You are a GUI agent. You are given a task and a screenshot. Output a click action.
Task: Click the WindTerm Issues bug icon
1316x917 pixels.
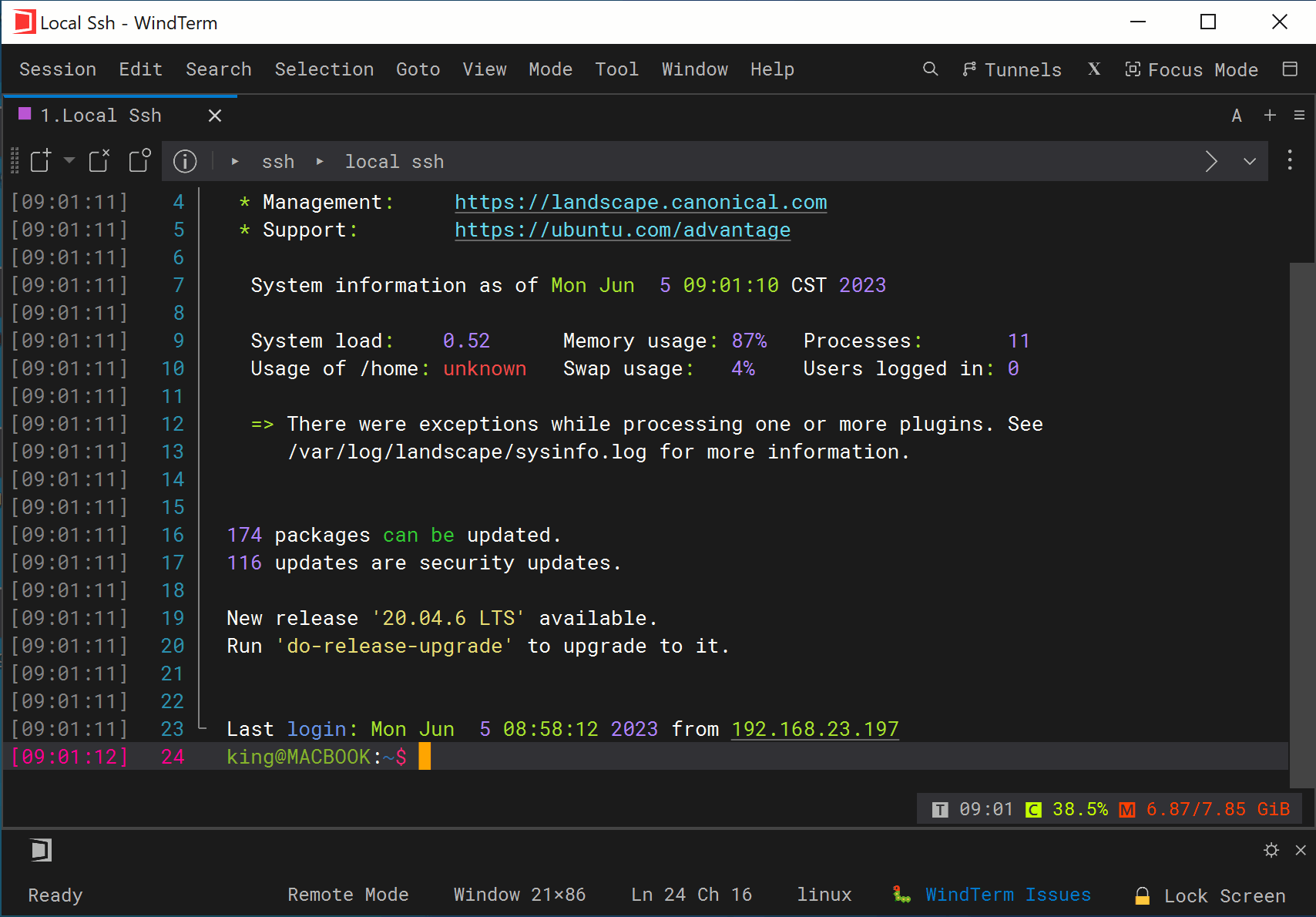pos(901,895)
